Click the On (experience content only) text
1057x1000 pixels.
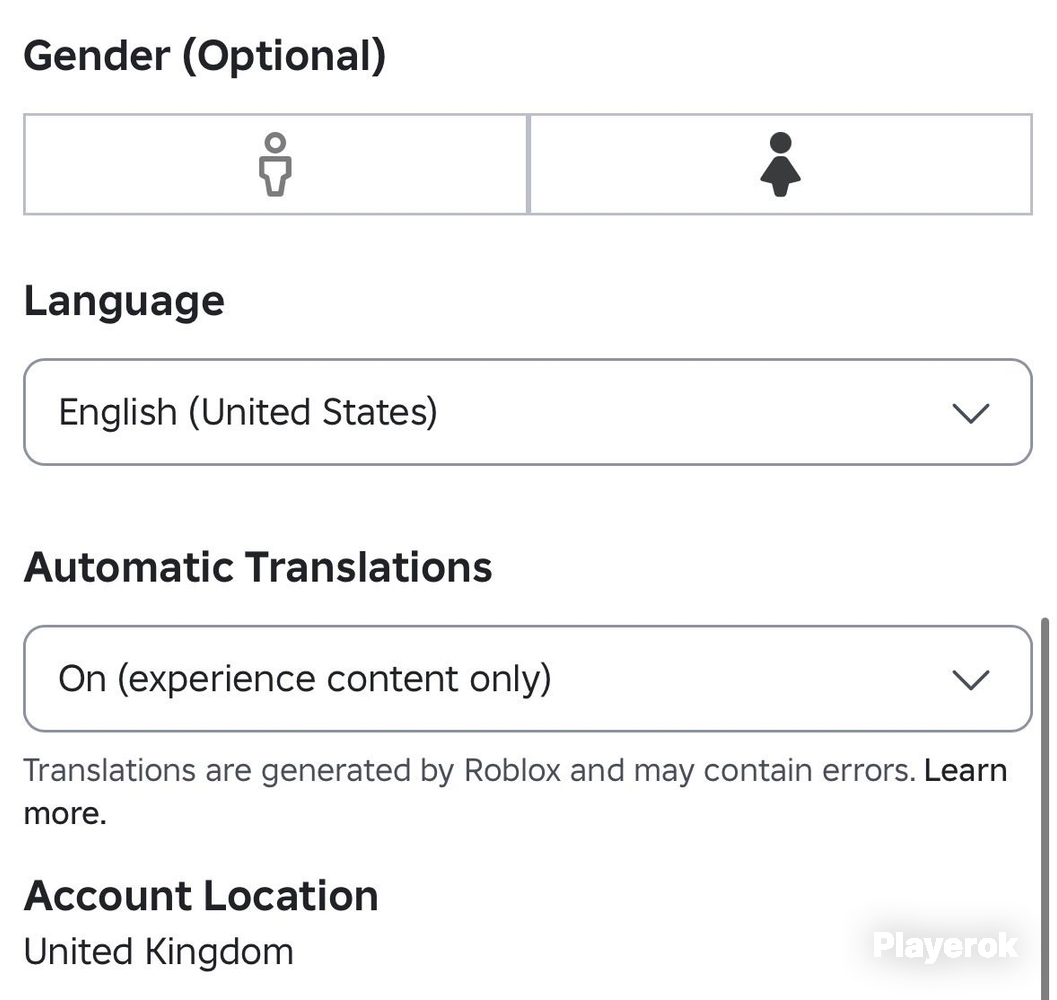click(x=305, y=678)
